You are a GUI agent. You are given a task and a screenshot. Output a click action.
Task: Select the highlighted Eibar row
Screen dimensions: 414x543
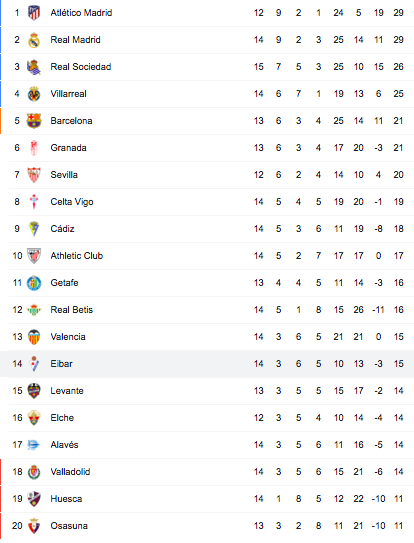tap(207, 364)
